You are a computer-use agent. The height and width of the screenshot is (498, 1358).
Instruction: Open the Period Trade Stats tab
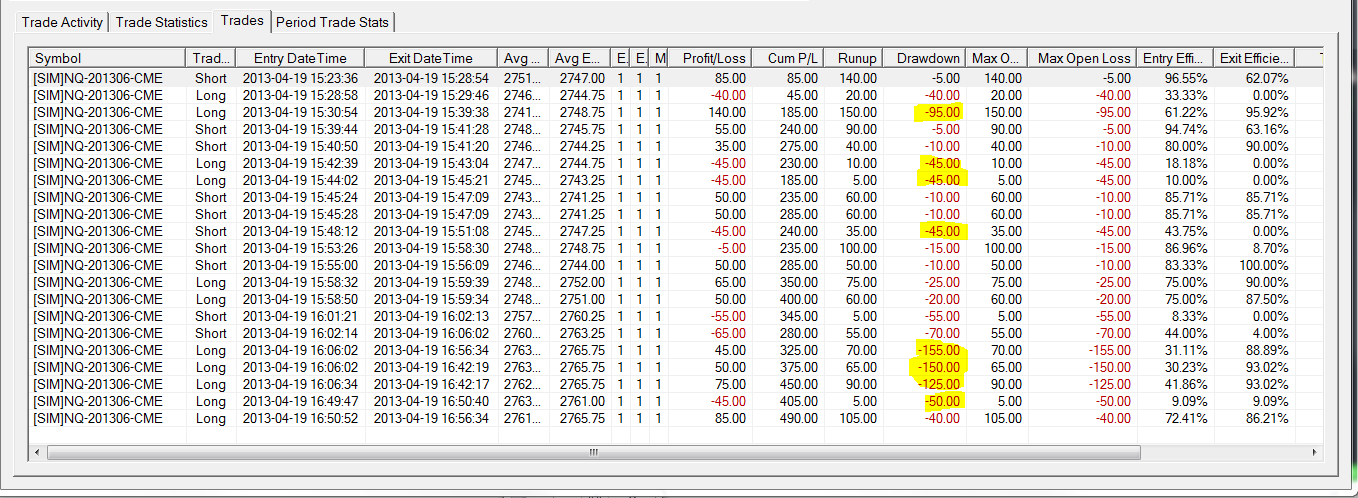[333, 22]
